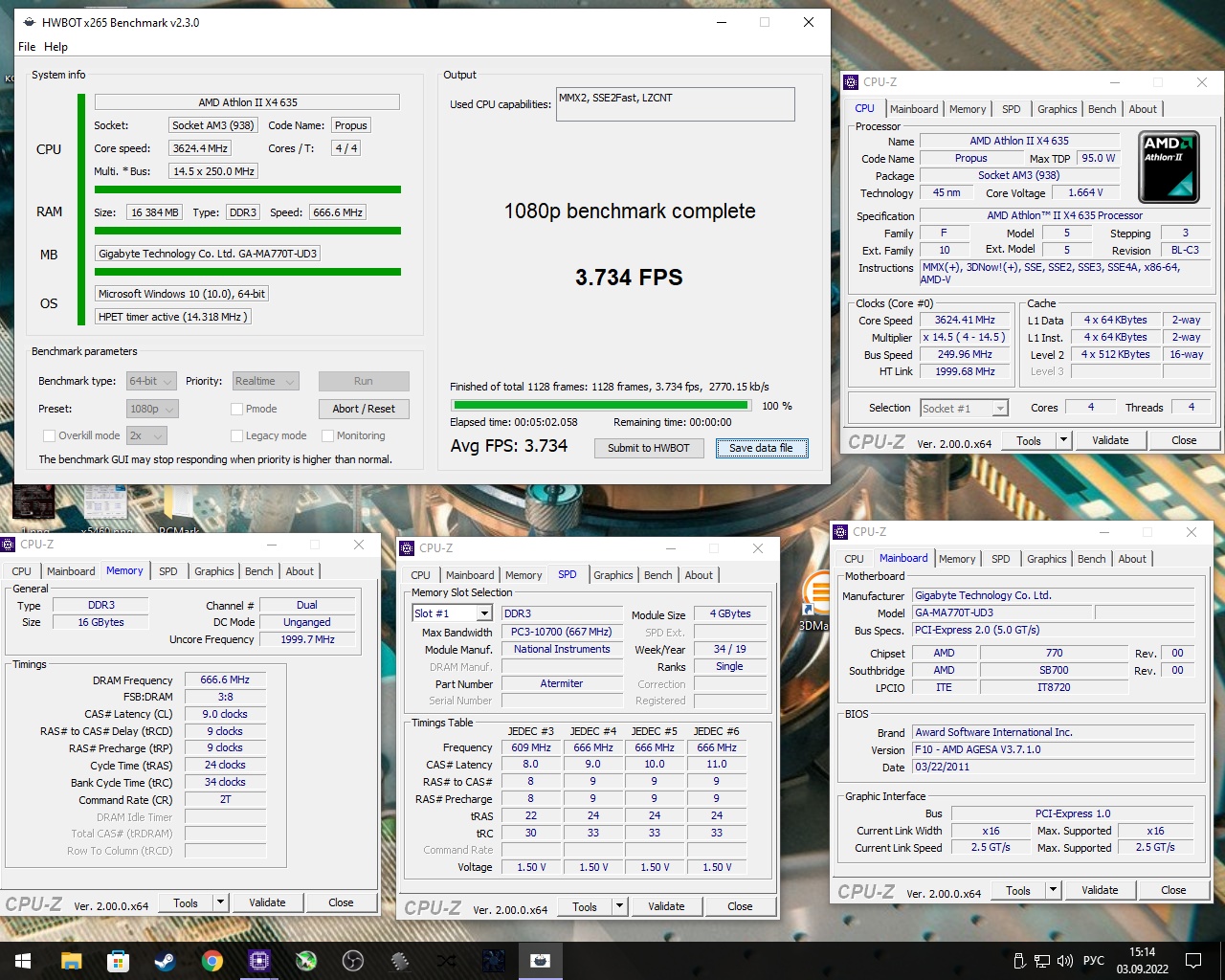Switch to Bench tab in CPU-Z CPU window
Viewport: 1225px width, 980px height.
pos(1102,109)
